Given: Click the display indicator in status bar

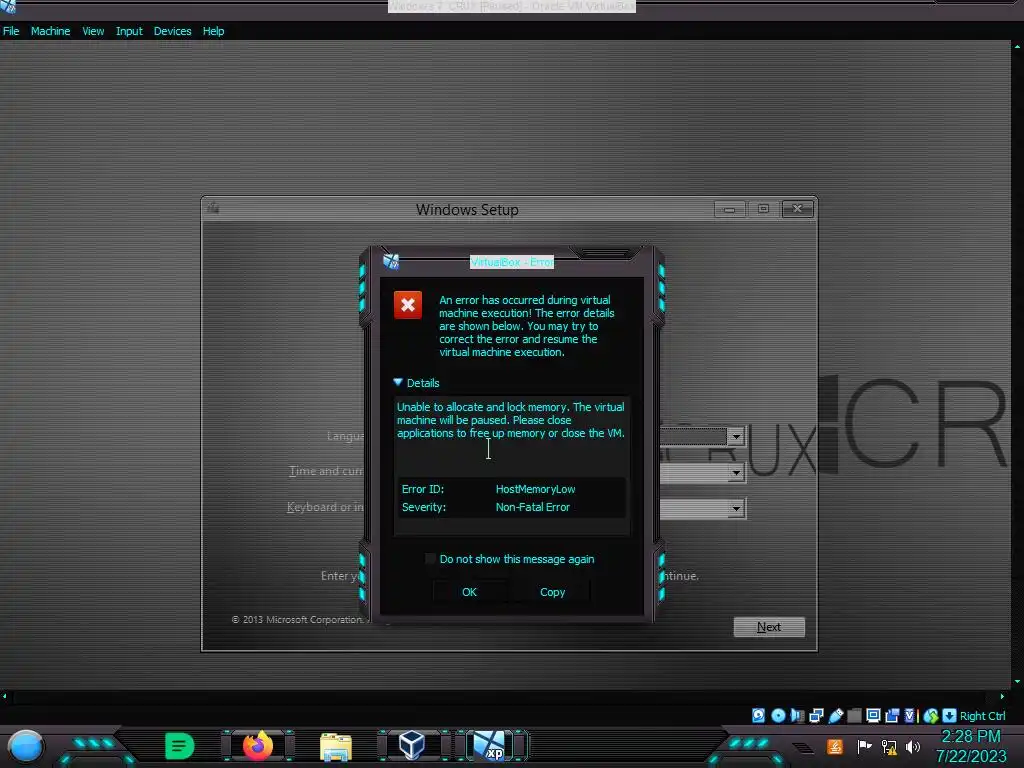Looking at the screenshot, I should pos(873,716).
